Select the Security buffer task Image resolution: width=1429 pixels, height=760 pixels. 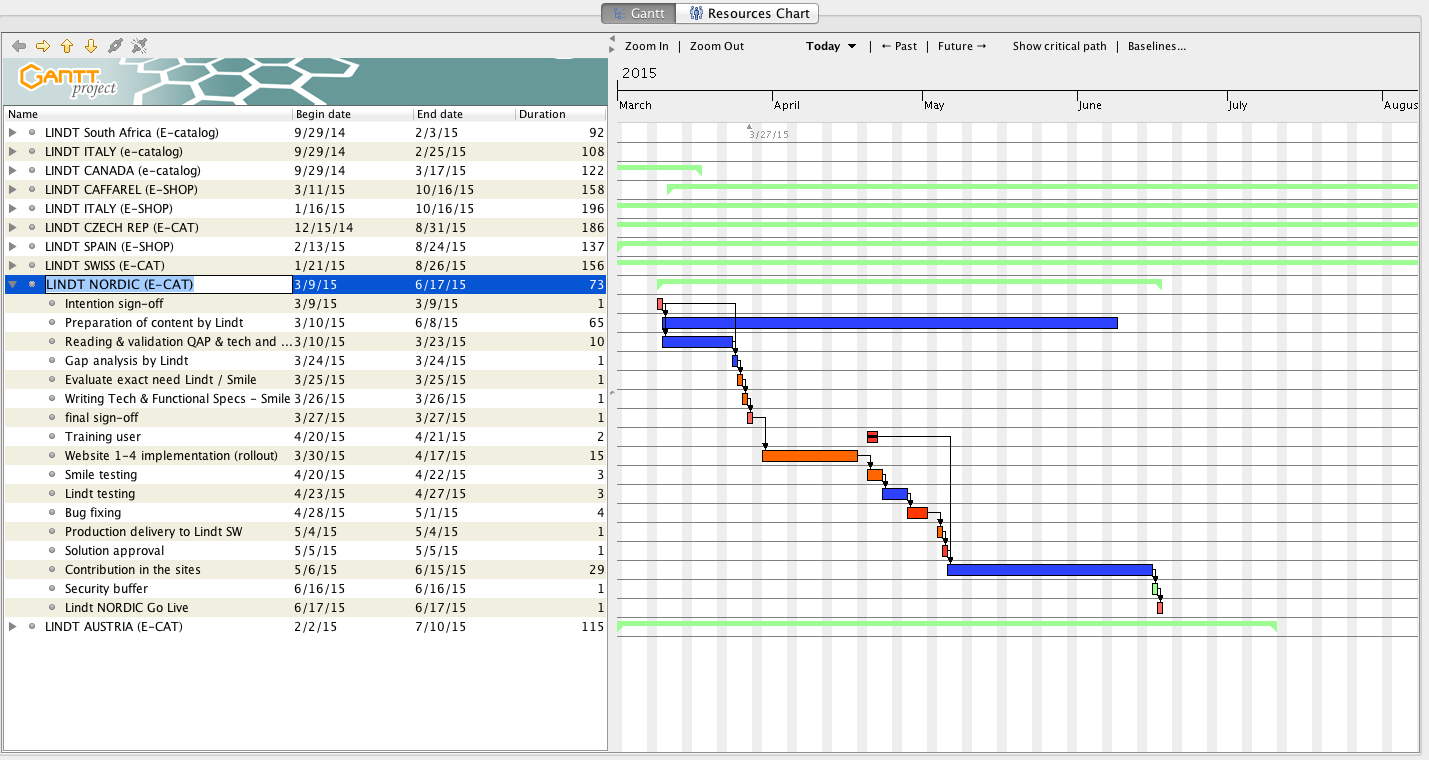point(305,588)
